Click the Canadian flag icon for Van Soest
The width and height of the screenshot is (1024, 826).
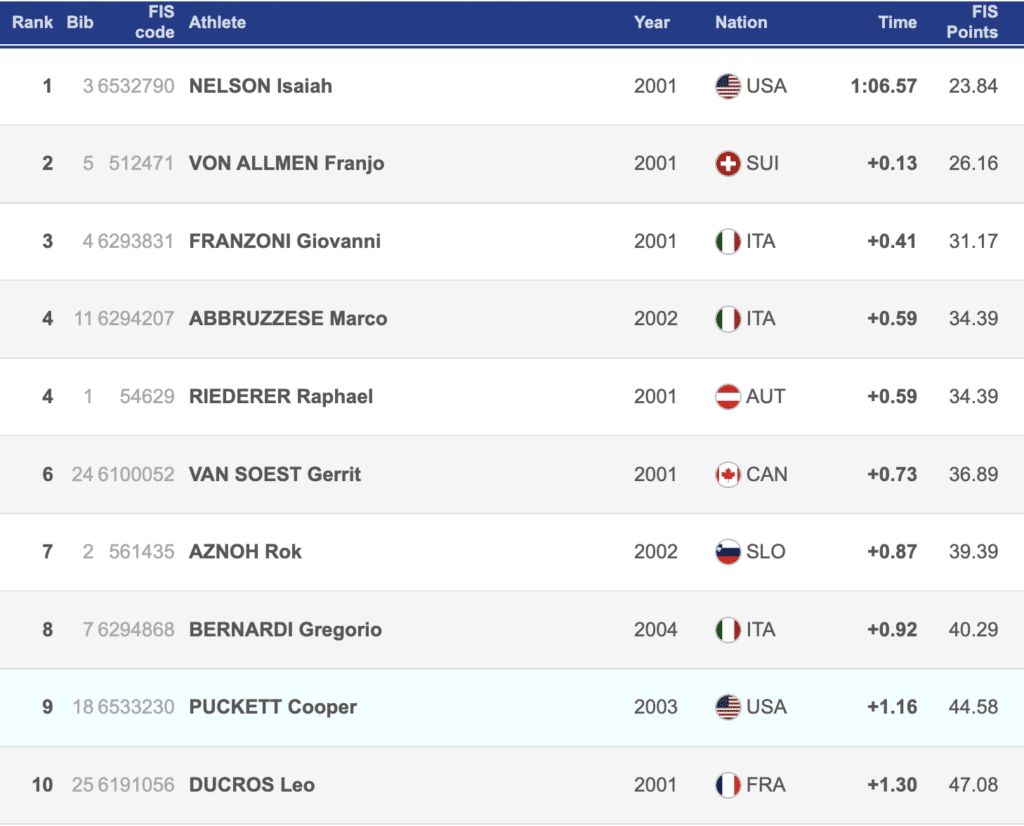(728, 474)
